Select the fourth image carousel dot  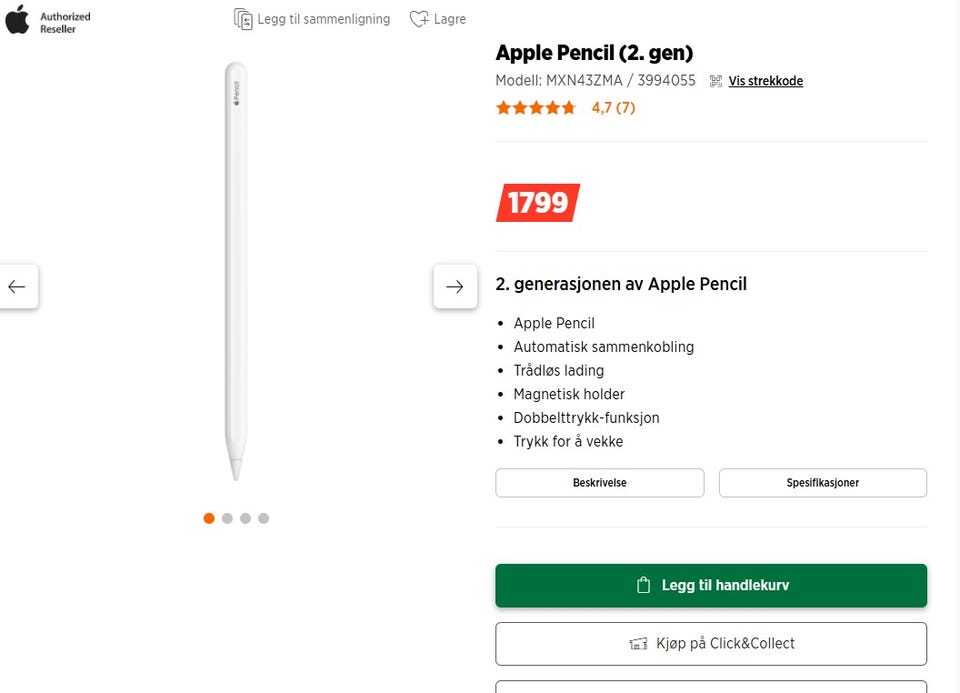pyautogui.click(x=263, y=518)
